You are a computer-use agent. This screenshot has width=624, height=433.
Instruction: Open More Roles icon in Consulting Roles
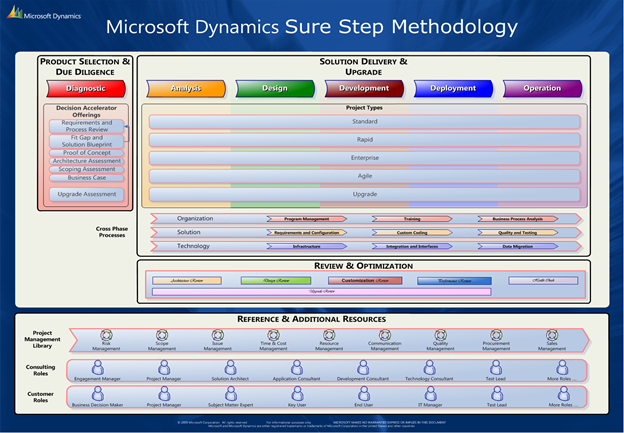pos(562,368)
